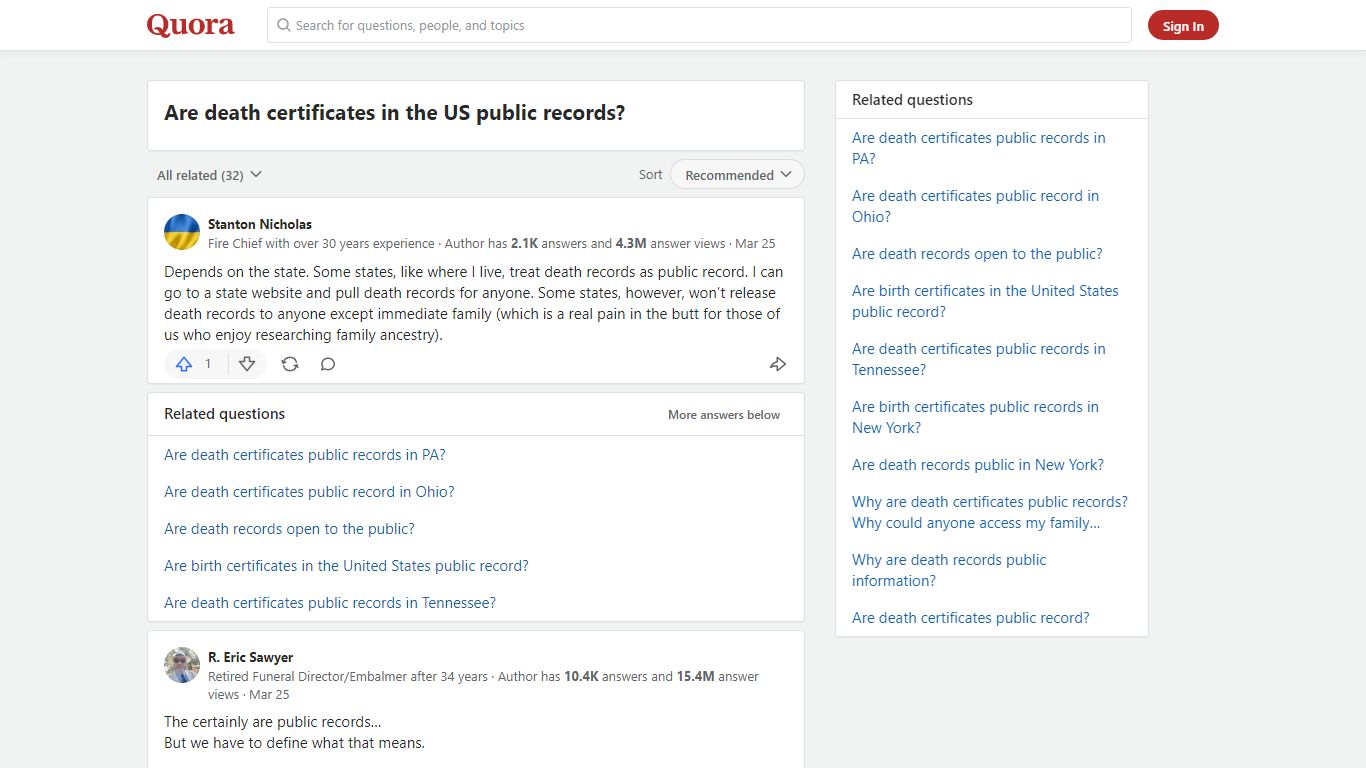Viewport: 1366px width, 768px height.
Task: Focus the Quora search field
Action: [699, 25]
